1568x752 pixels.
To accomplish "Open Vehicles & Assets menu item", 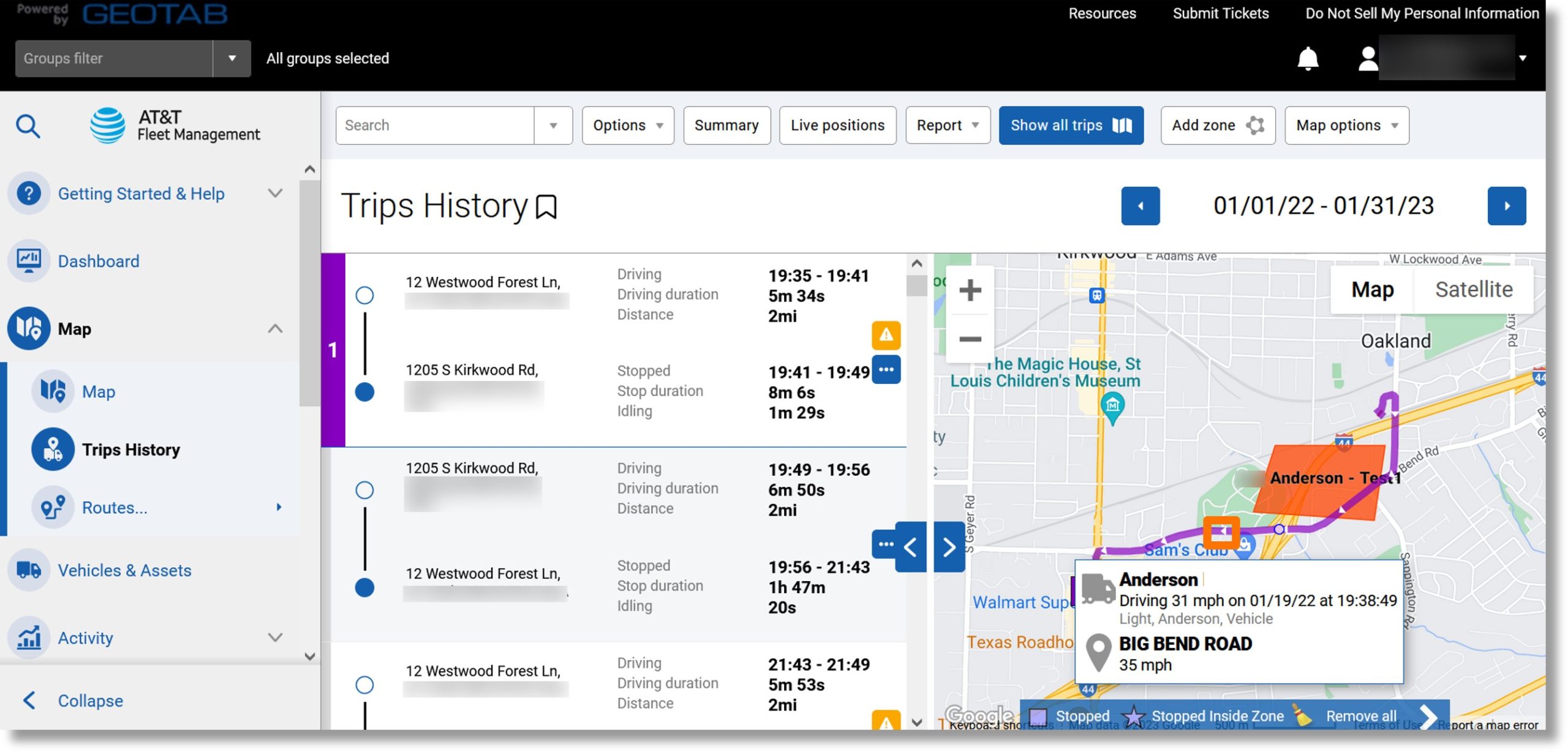I will pyautogui.click(x=124, y=570).
